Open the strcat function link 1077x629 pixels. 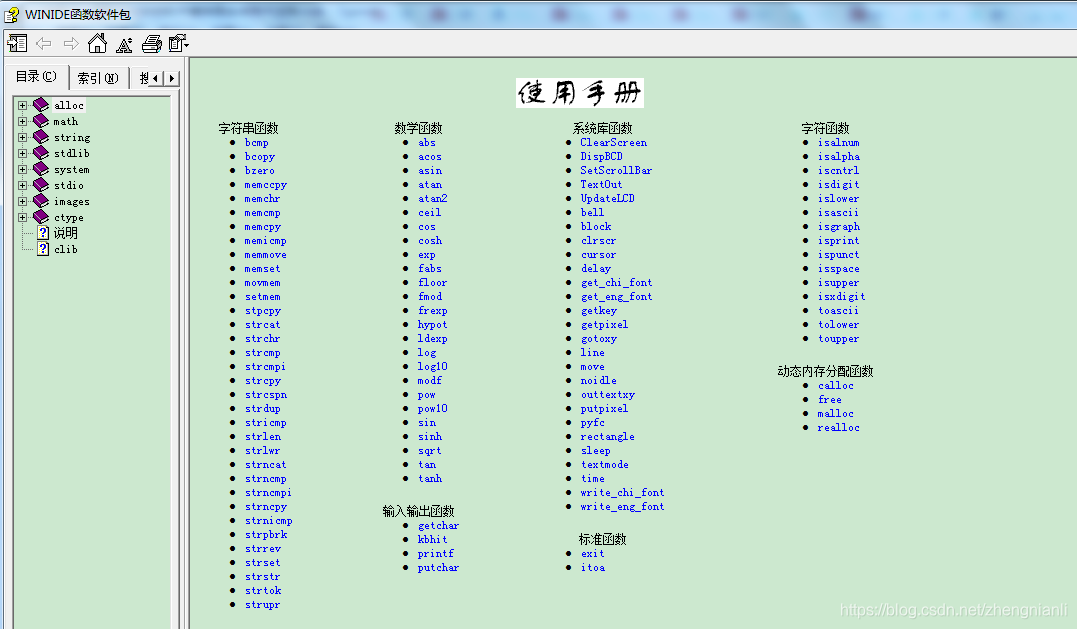(262, 325)
